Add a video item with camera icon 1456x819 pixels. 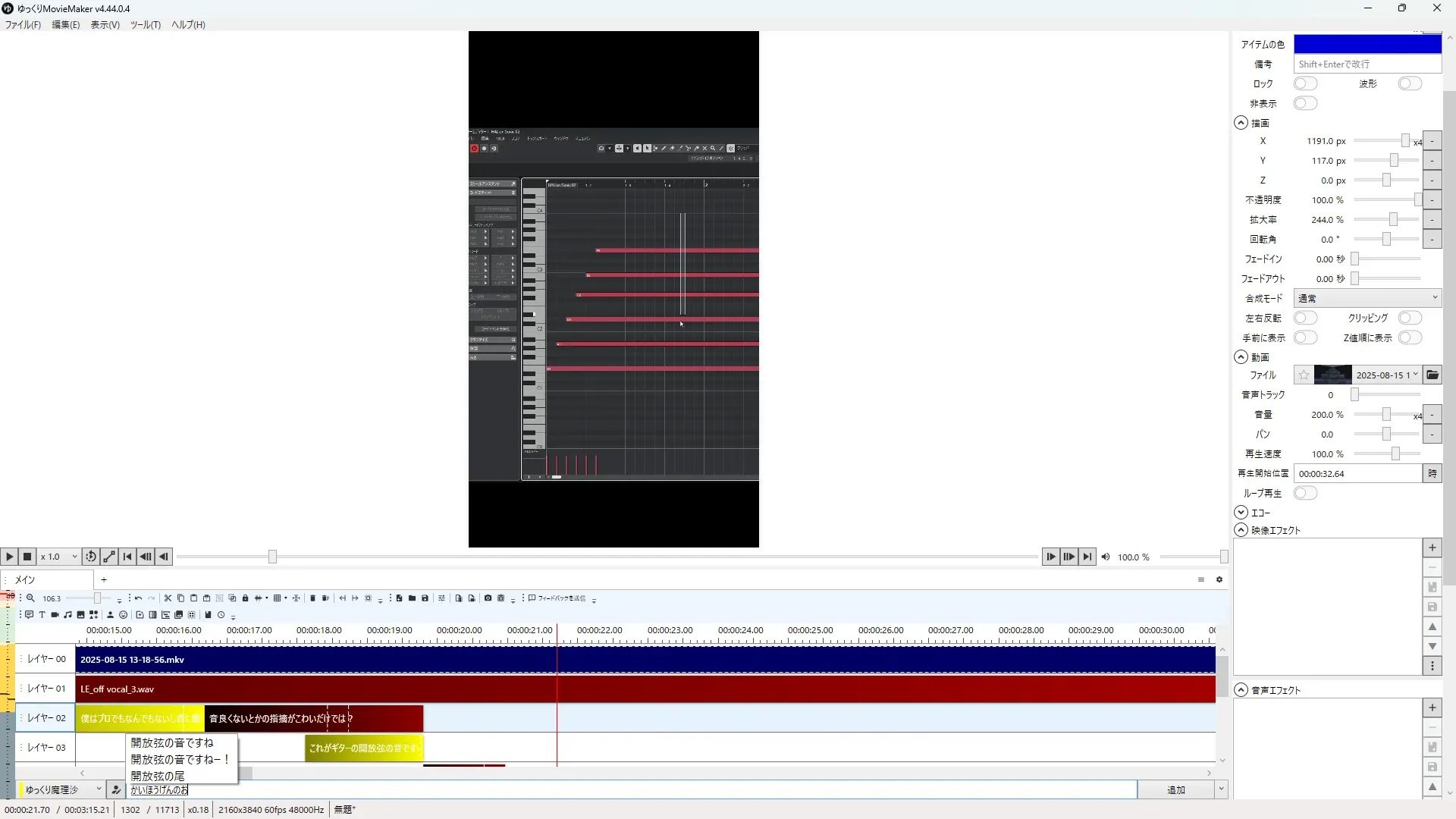coord(55,615)
